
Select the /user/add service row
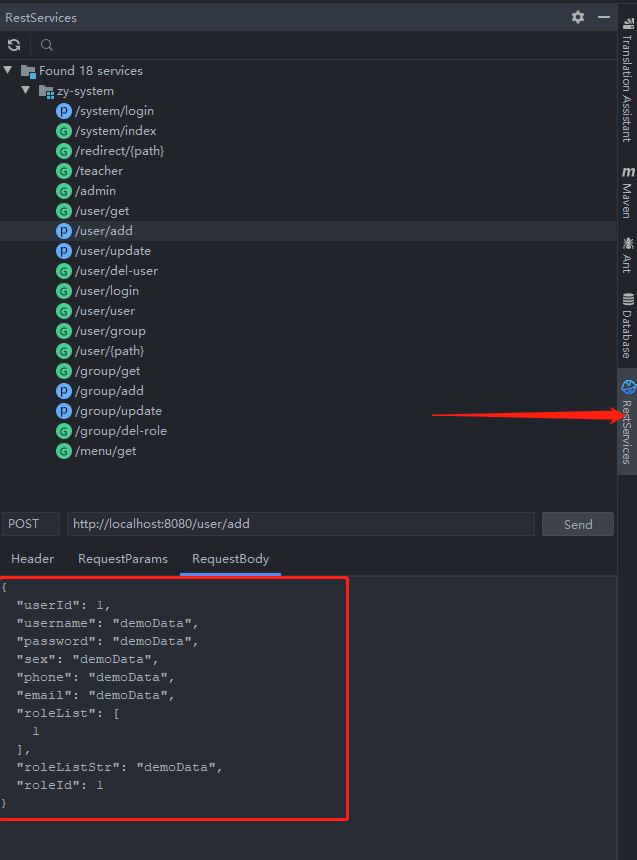(x=308, y=231)
